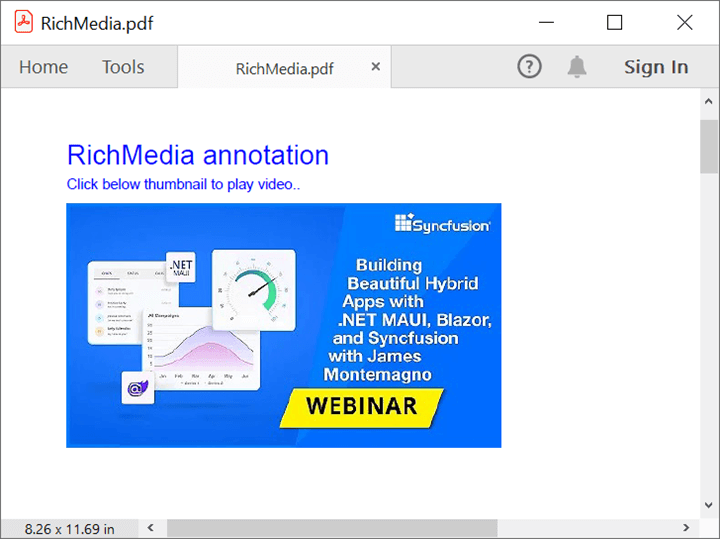Click the horizontal scrollbar right arrow
This screenshot has width=720, height=539.
(x=686, y=528)
